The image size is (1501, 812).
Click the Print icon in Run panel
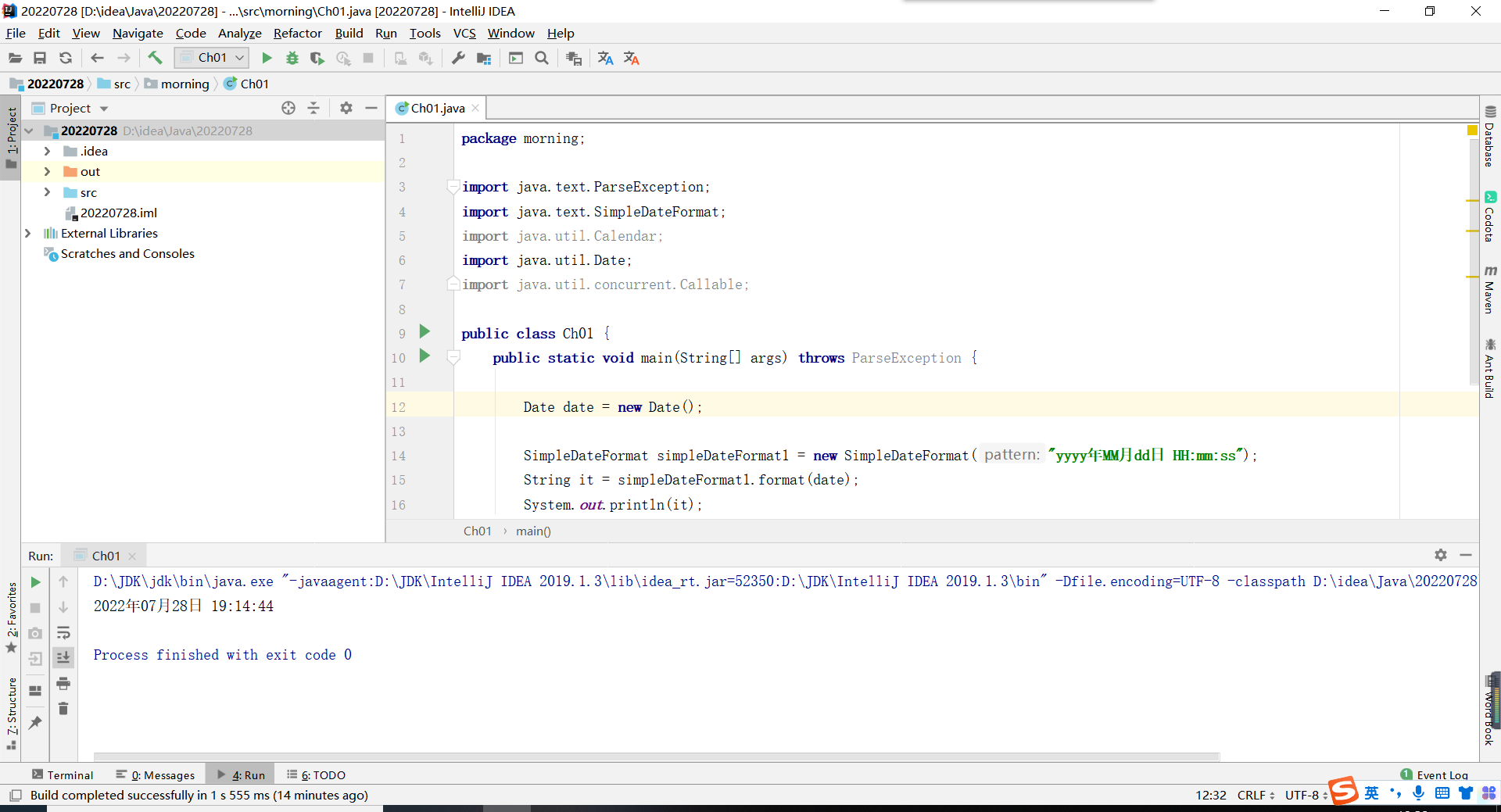coord(63,684)
